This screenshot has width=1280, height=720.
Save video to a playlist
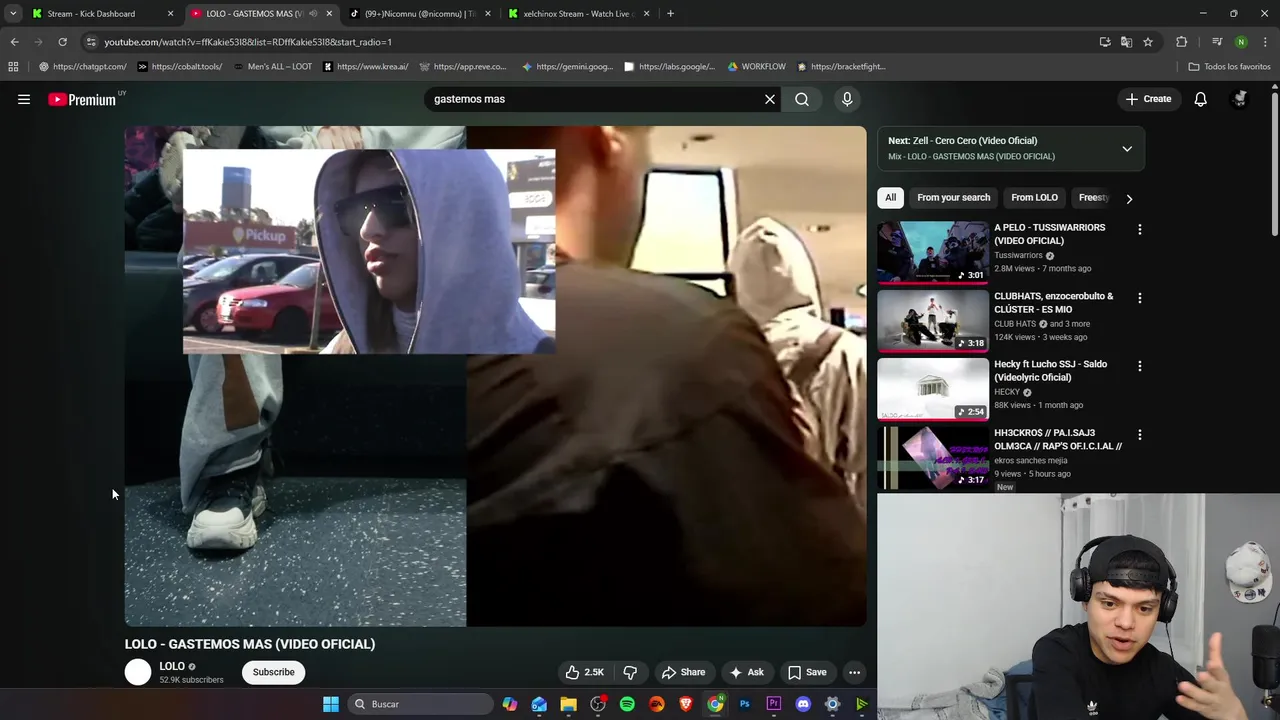point(807,672)
